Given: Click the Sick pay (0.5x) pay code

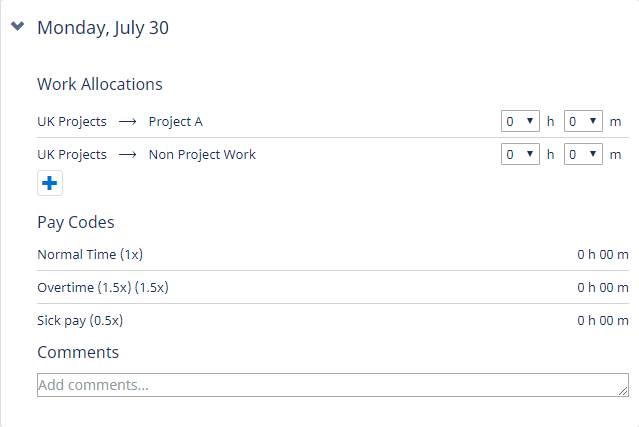Looking at the screenshot, I should [80, 321].
